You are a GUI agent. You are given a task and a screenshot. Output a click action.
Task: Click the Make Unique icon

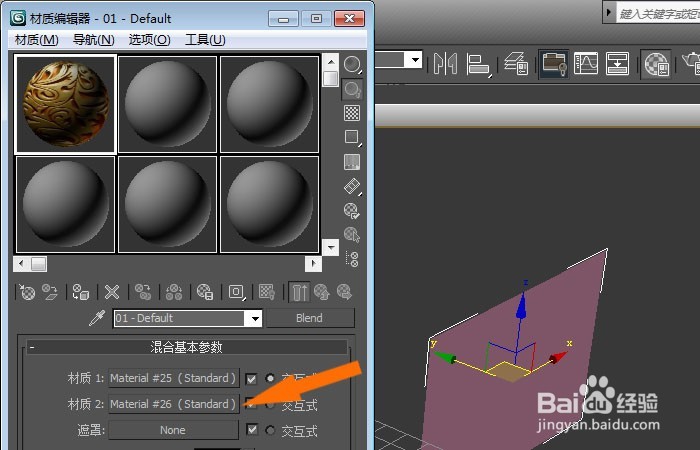174,292
